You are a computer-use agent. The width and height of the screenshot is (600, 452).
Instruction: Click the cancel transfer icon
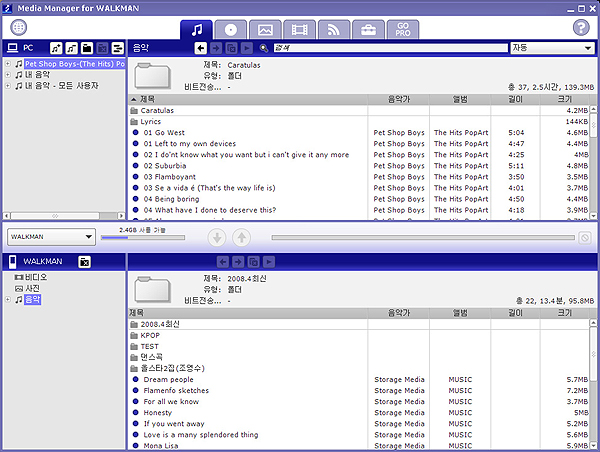(585, 238)
